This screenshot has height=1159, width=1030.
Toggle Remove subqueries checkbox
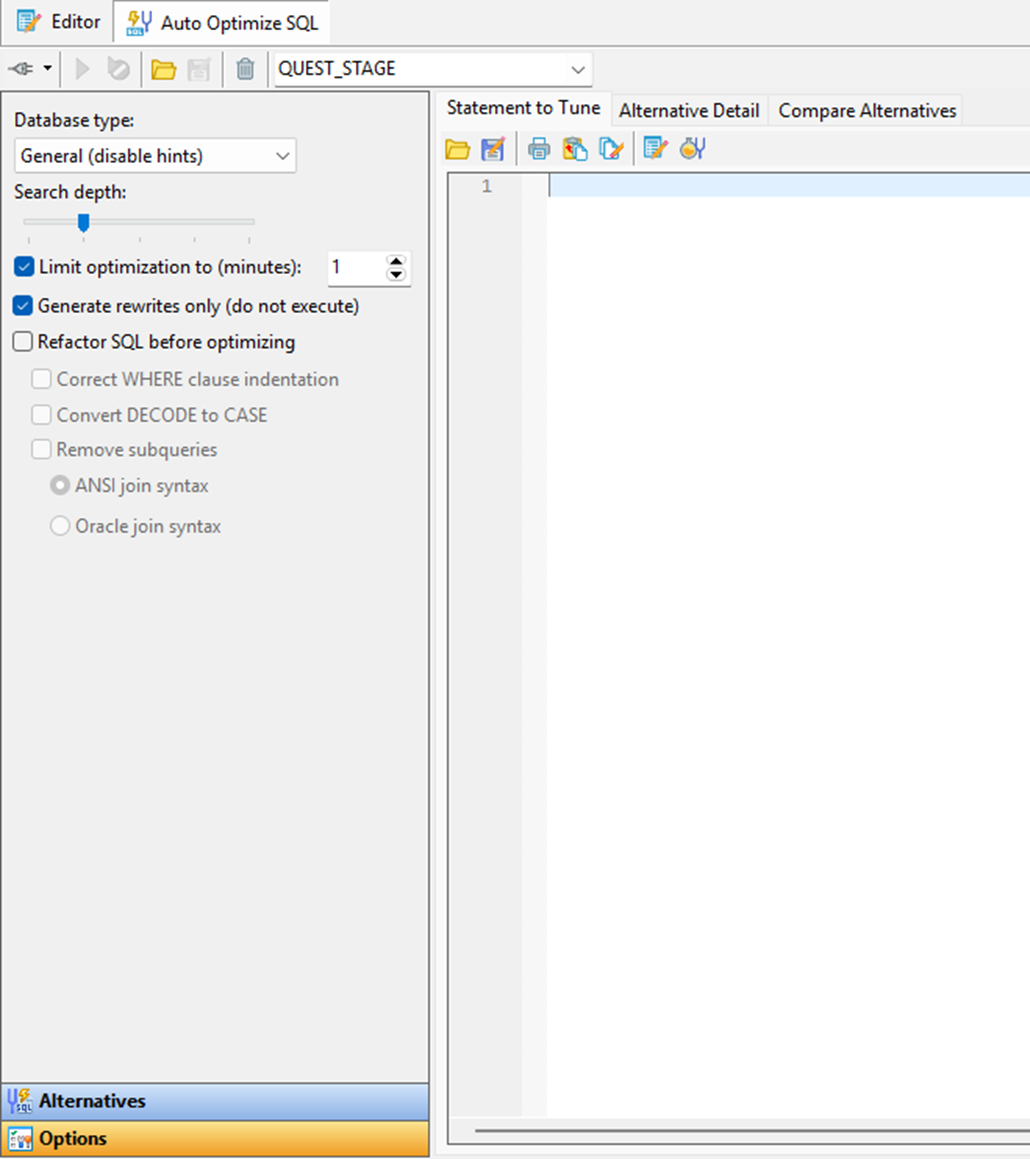[x=41, y=449]
